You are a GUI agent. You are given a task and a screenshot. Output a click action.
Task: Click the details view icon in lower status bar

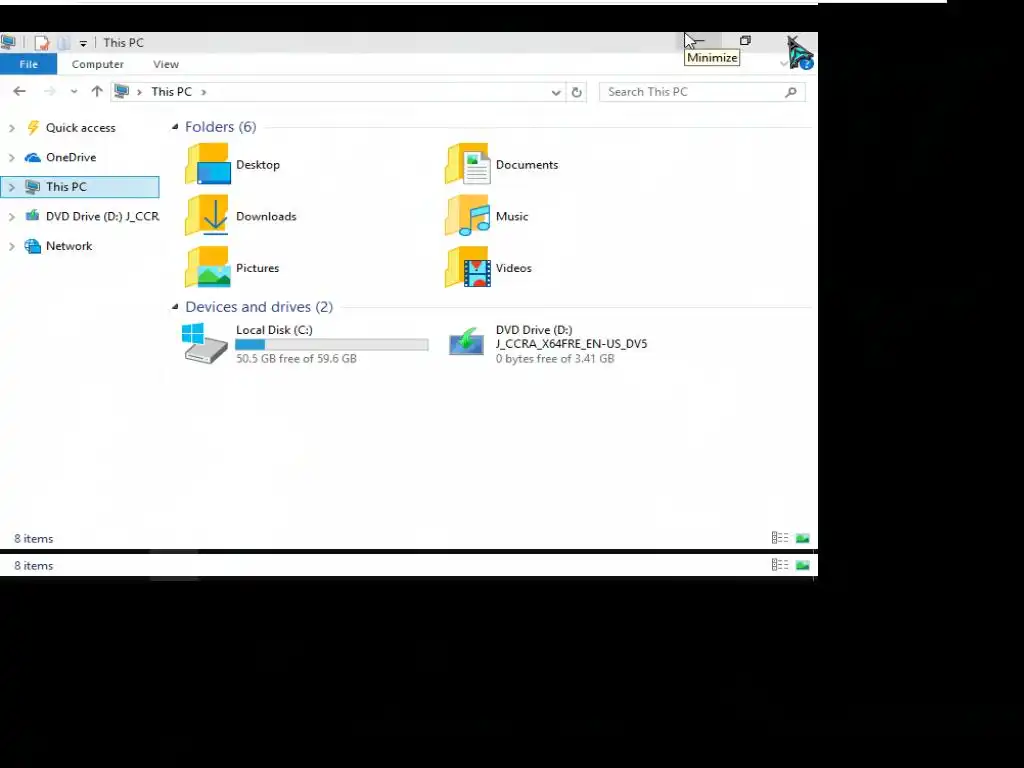click(x=780, y=565)
